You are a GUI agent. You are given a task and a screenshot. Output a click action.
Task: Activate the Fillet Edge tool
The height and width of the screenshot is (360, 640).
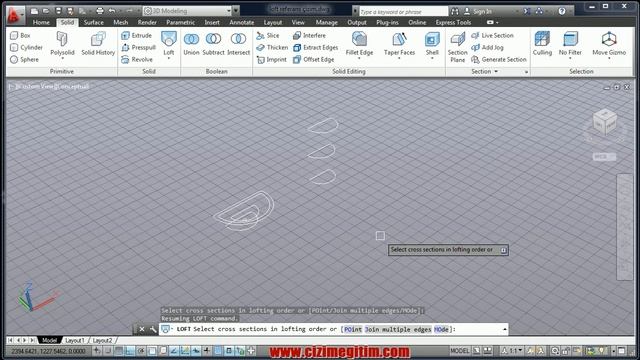(x=359, y=43)
